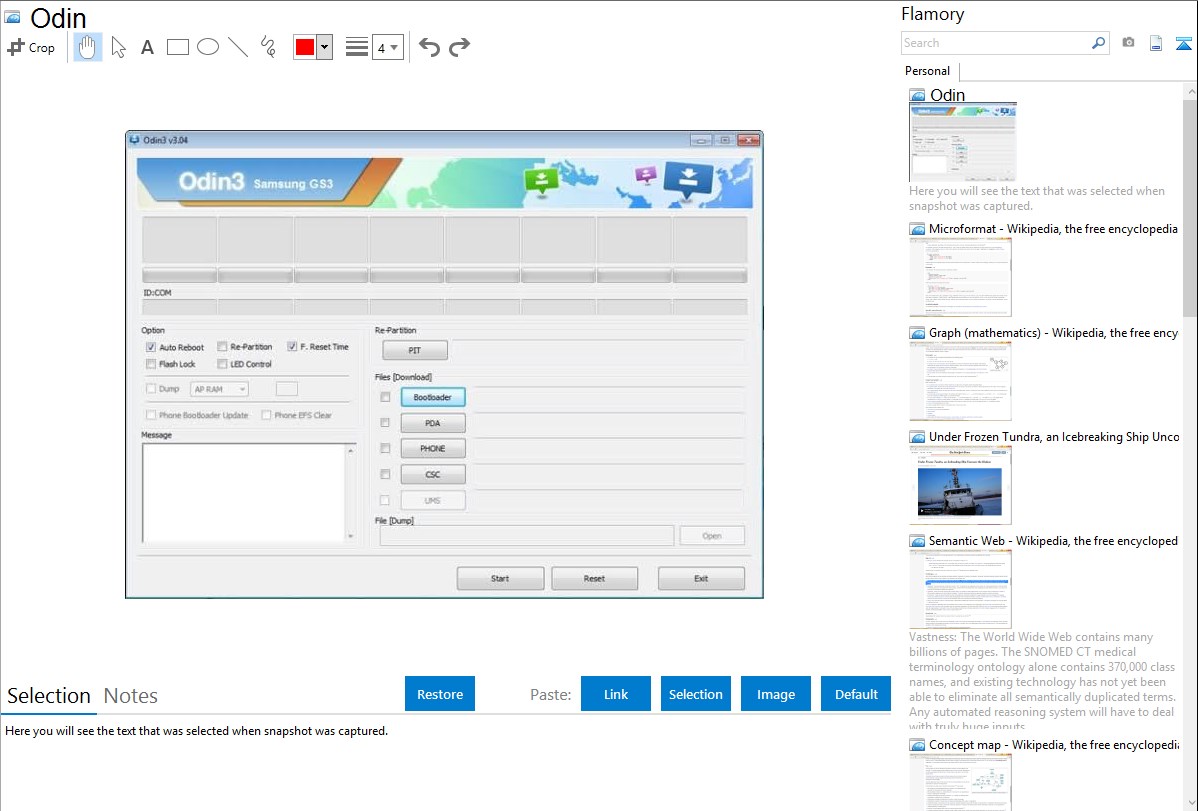Select the text annotation tool
1198x811 pixels.
147,47
